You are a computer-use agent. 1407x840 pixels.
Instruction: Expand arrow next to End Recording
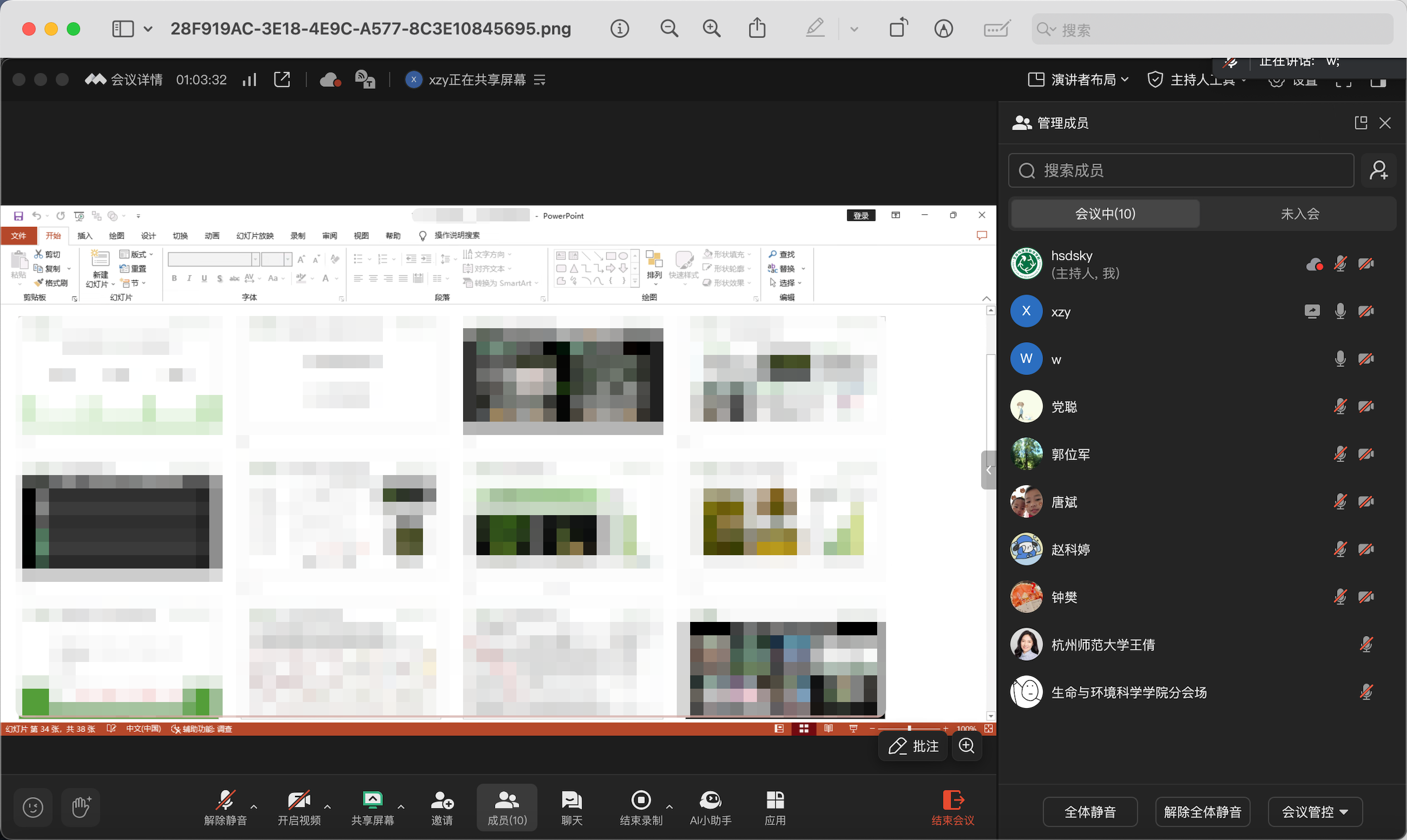pos(669,807)
